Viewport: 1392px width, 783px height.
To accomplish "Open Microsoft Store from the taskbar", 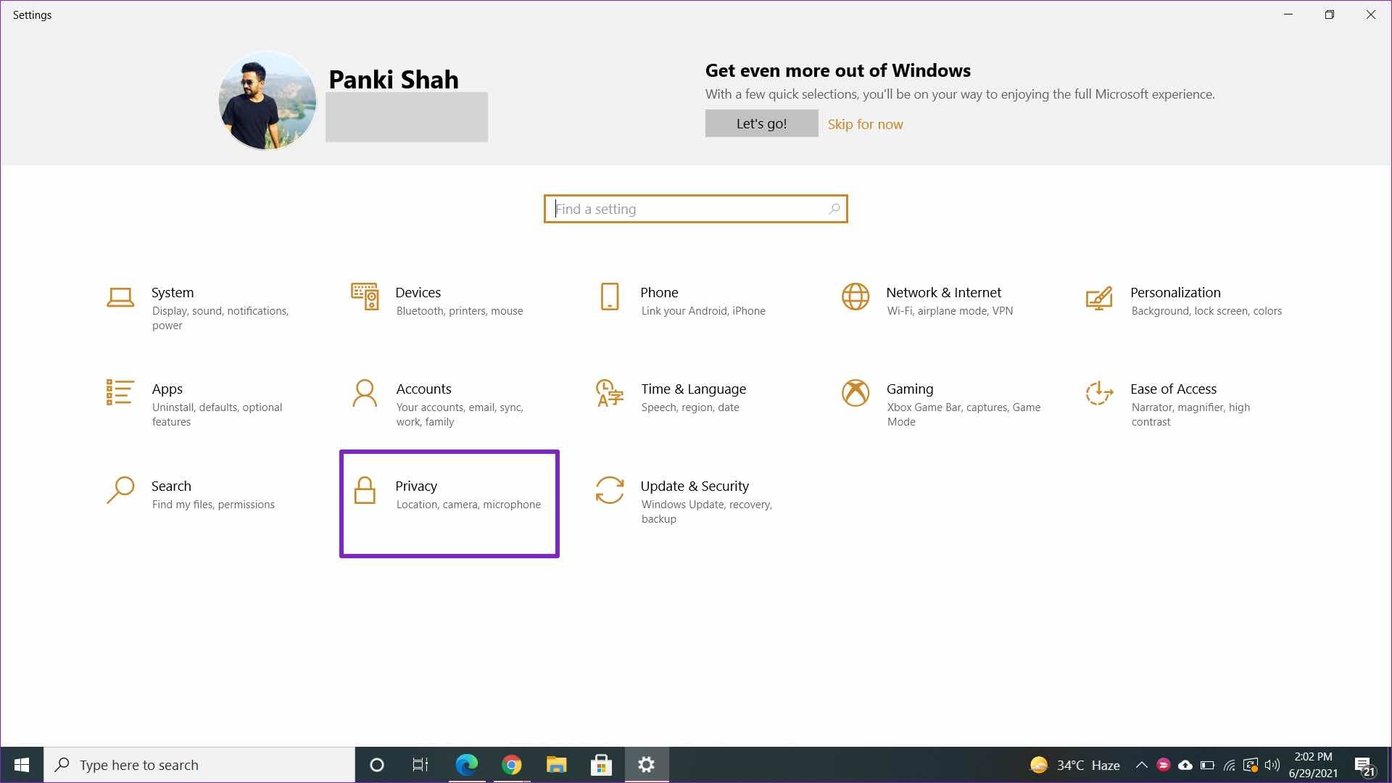I will (x=601, y=765).
